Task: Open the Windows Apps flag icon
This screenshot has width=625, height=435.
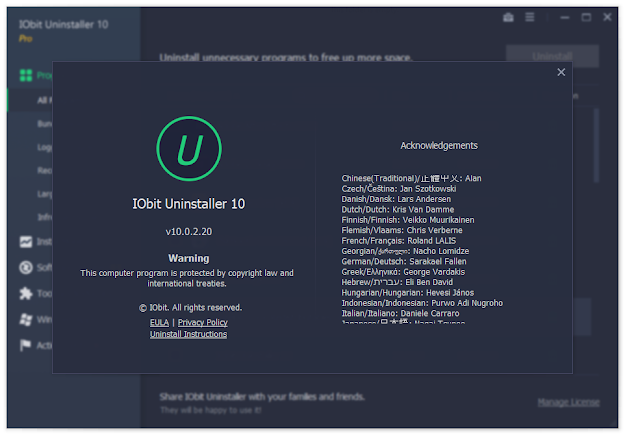Action: 26,319
